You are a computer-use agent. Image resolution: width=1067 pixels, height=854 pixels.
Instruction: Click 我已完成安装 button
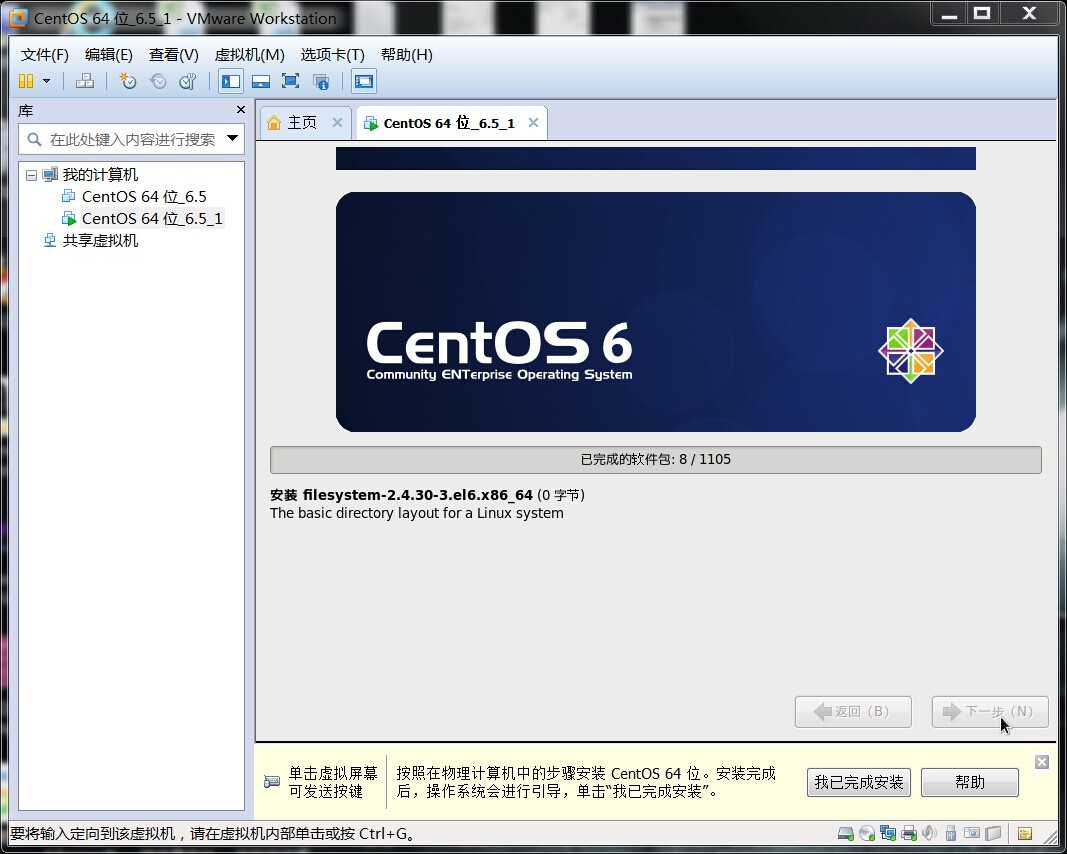tap(859, 783)
